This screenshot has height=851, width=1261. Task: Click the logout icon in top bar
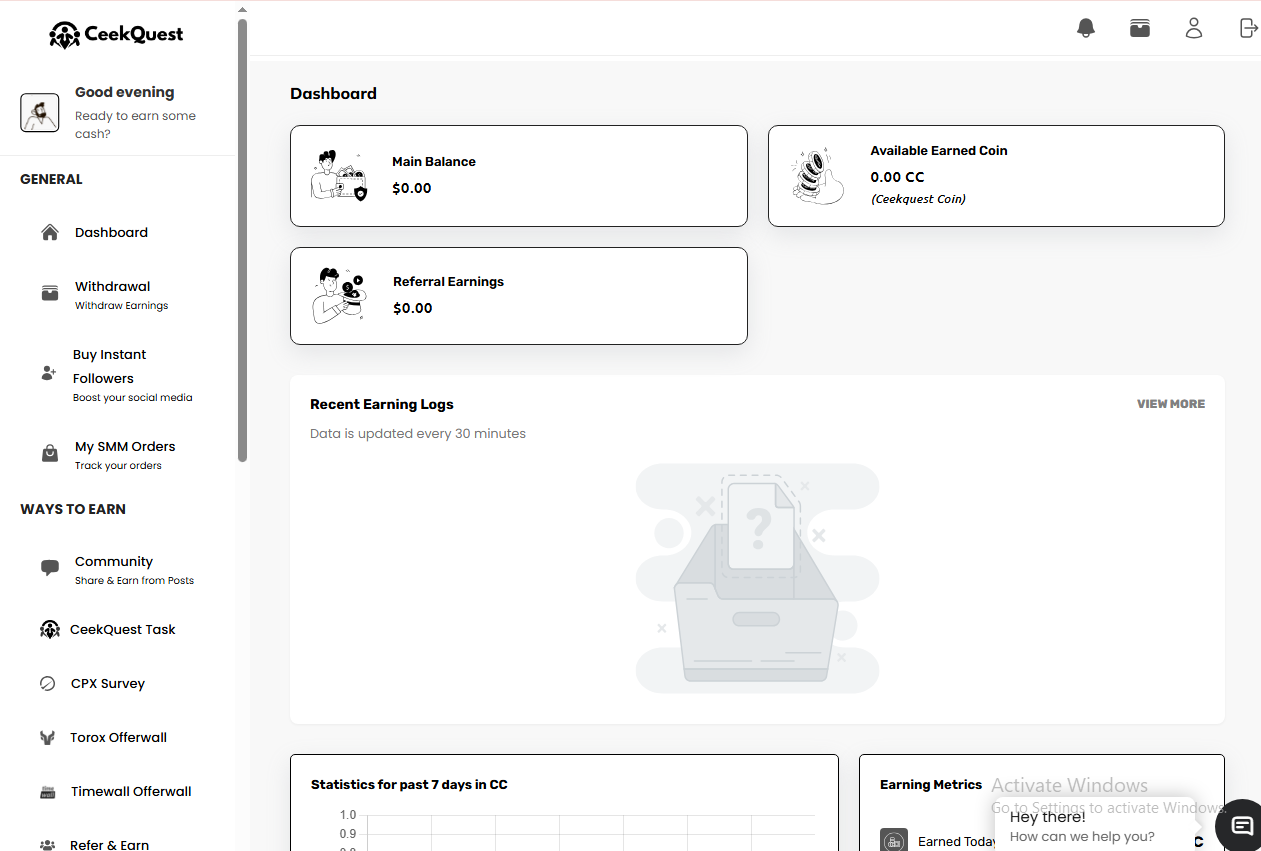1248,28
